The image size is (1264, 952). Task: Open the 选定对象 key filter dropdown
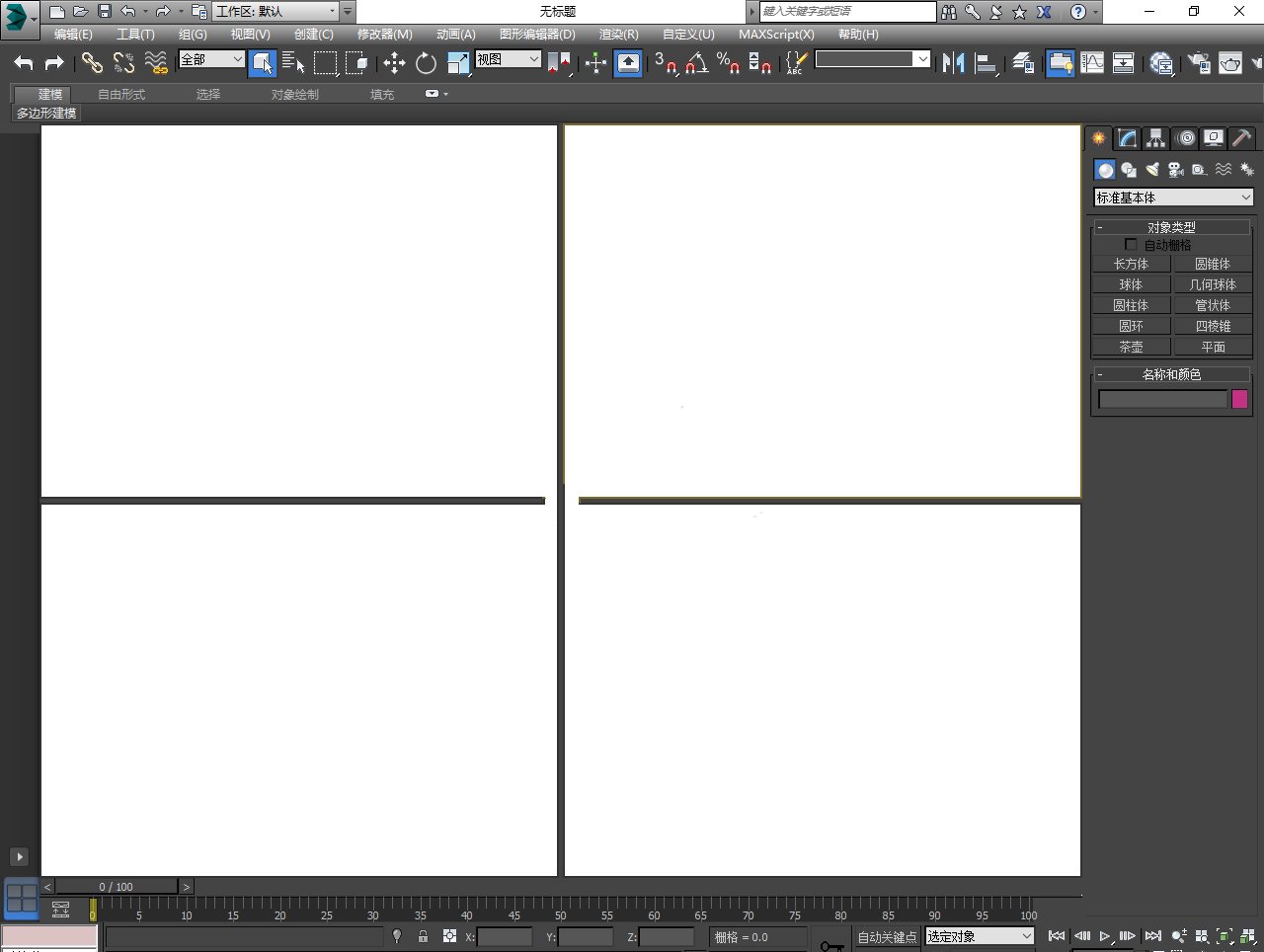coord(980,936)
